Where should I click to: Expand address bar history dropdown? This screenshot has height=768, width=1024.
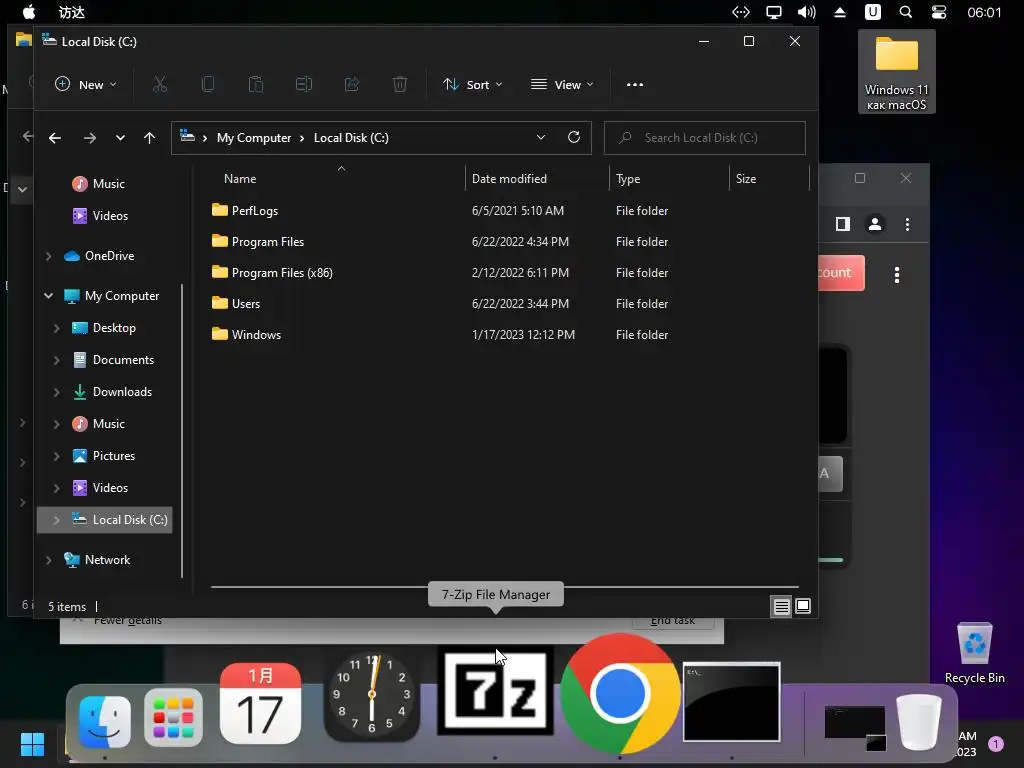[541, 137]
